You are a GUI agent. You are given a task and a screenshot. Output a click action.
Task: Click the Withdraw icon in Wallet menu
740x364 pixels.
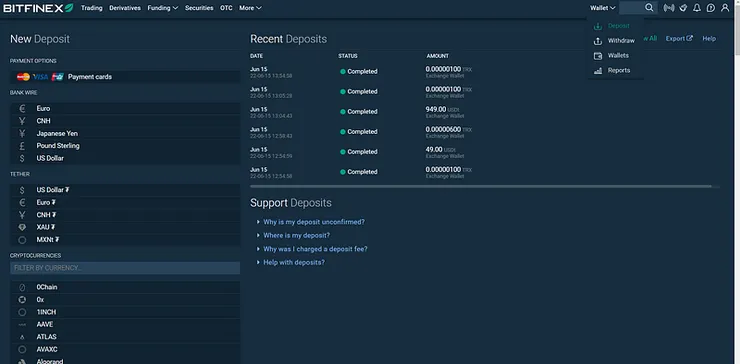pyautogui.click(x=597, y=41)
